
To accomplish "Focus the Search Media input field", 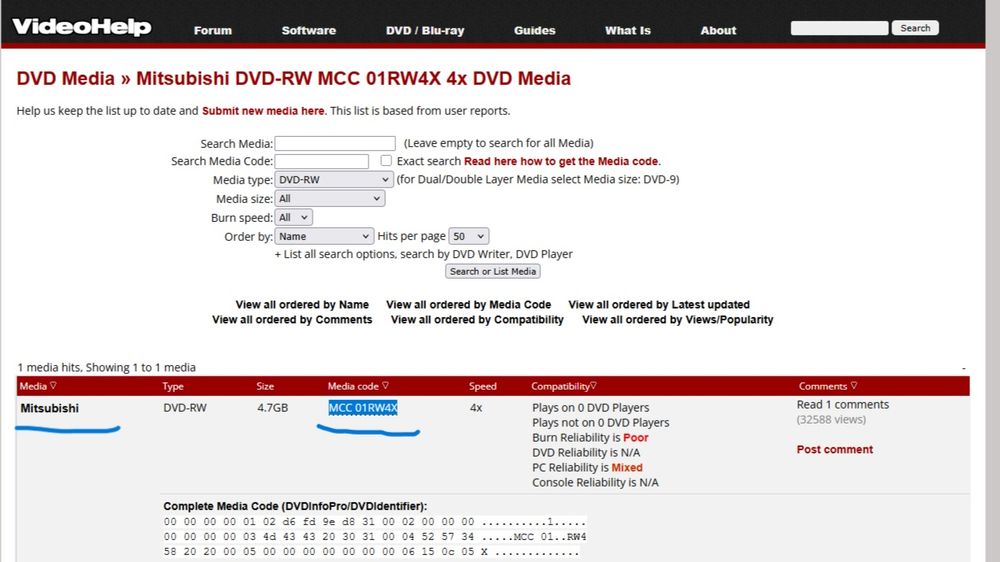I will click(x=335, y=143).
